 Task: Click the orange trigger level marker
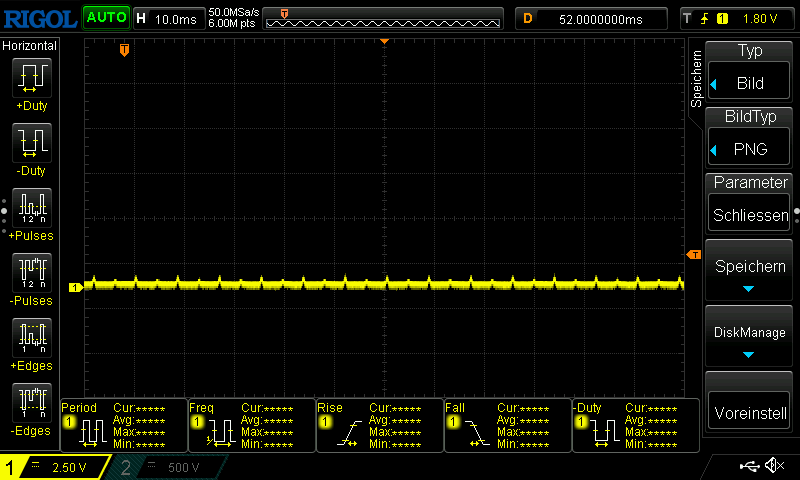(x=693, y=255)
